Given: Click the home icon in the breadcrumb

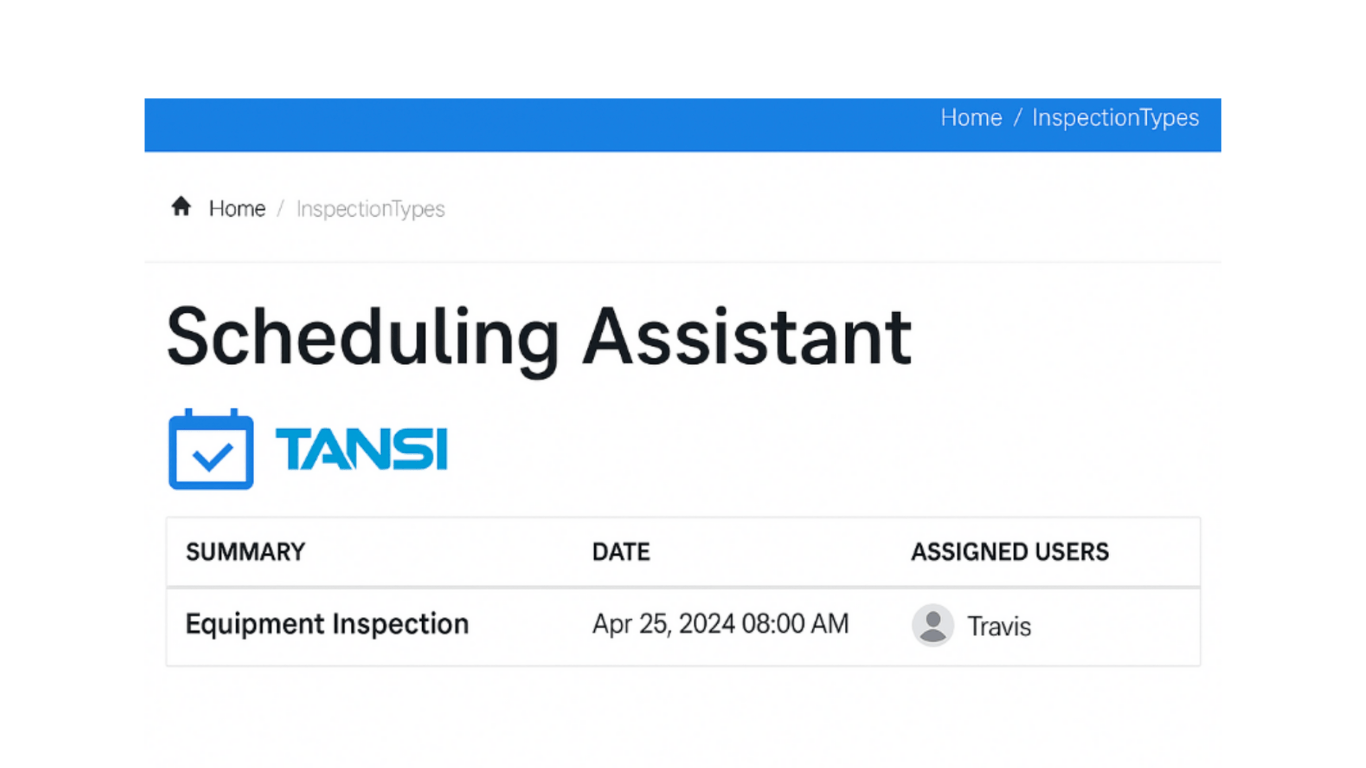Looking at the screenshot, I should coord(181,206).
